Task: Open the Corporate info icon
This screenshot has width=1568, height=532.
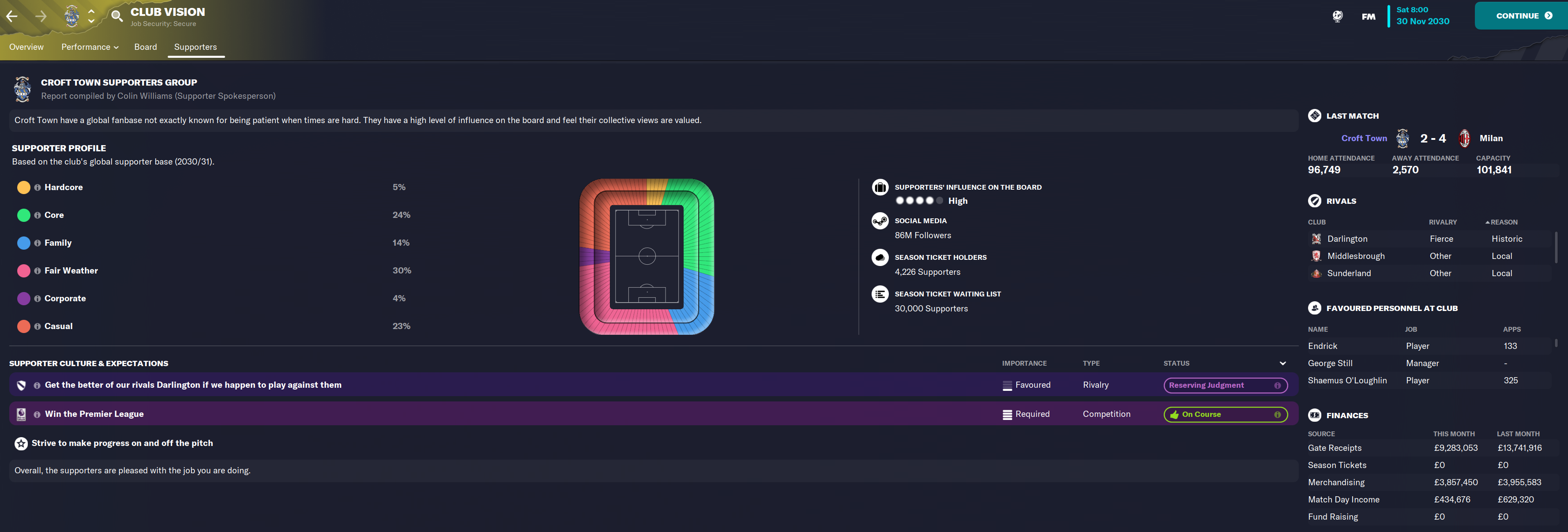Action: [38, 299]
